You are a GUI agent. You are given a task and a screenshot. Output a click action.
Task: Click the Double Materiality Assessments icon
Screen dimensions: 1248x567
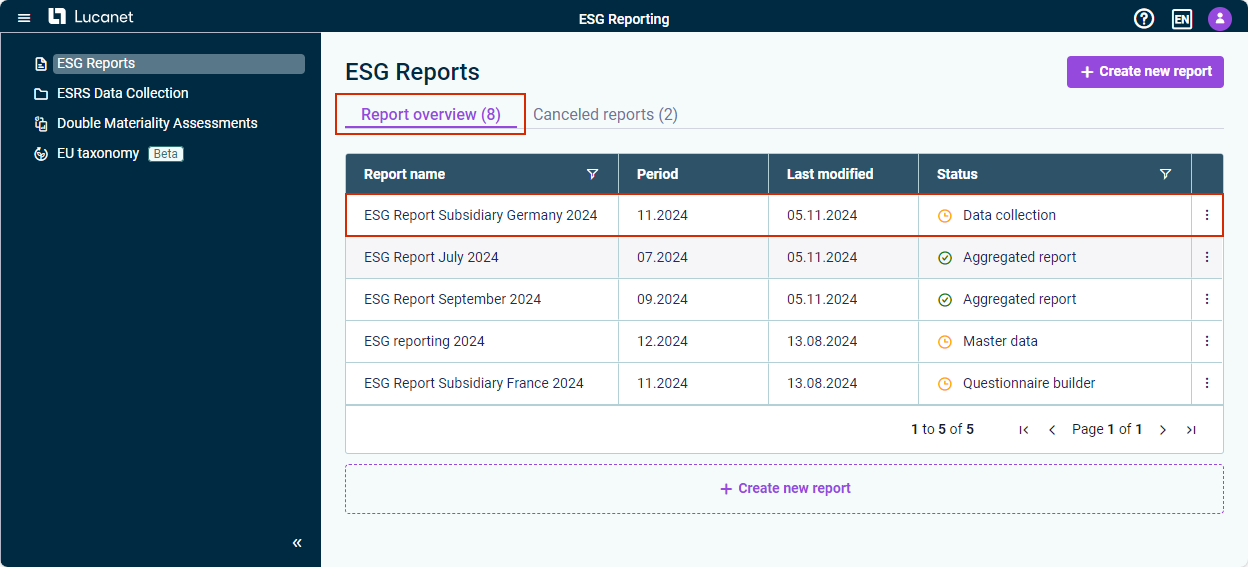[41, 124]
